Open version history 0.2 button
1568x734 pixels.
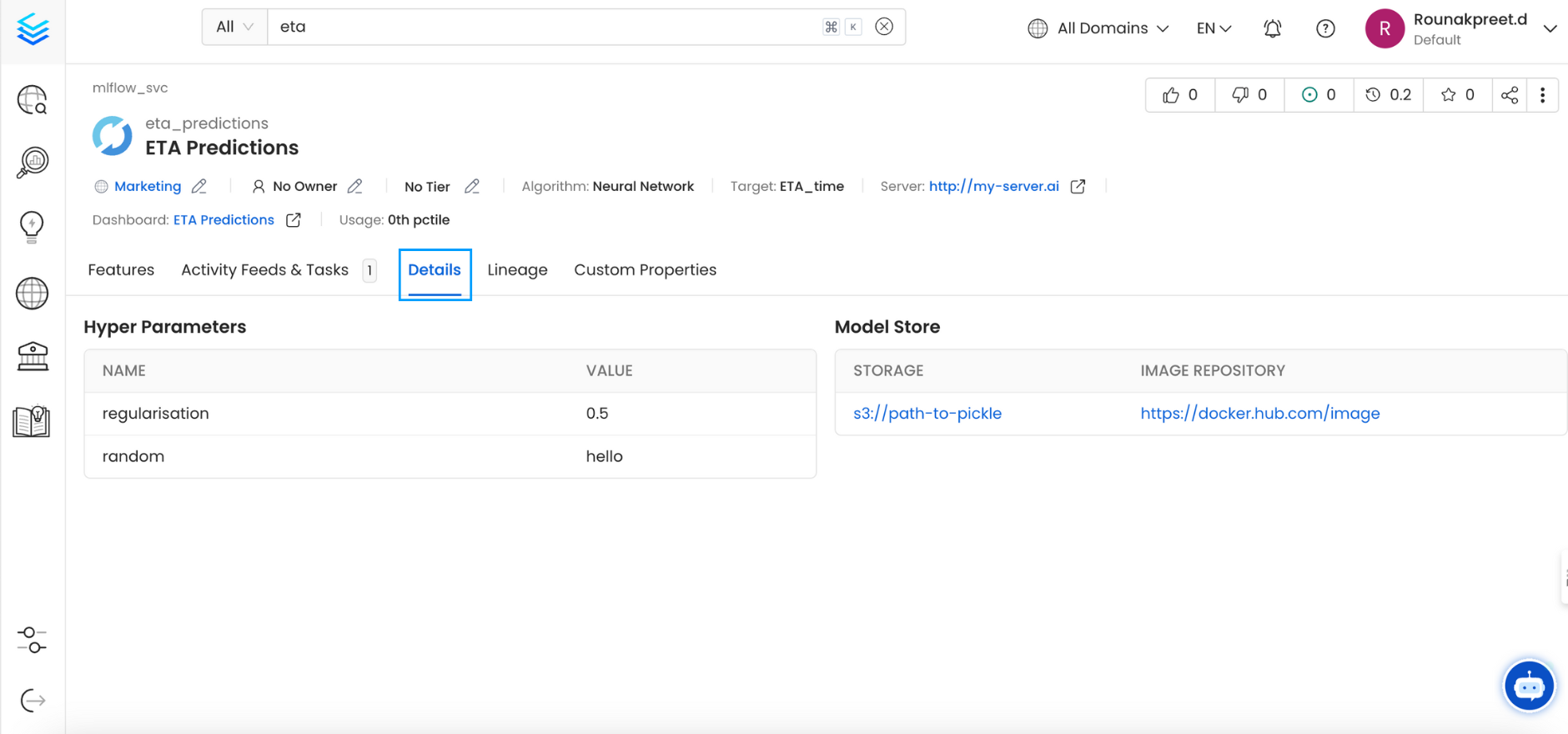coord(1388,95)
